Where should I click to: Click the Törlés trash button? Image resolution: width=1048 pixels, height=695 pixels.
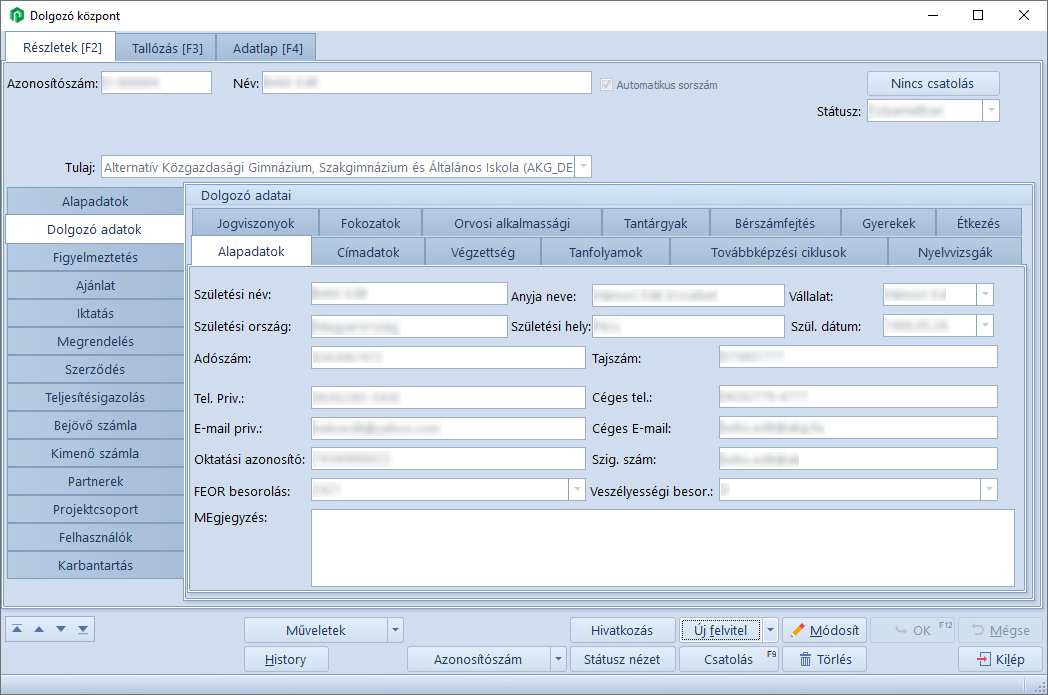[x=824, y=659]
